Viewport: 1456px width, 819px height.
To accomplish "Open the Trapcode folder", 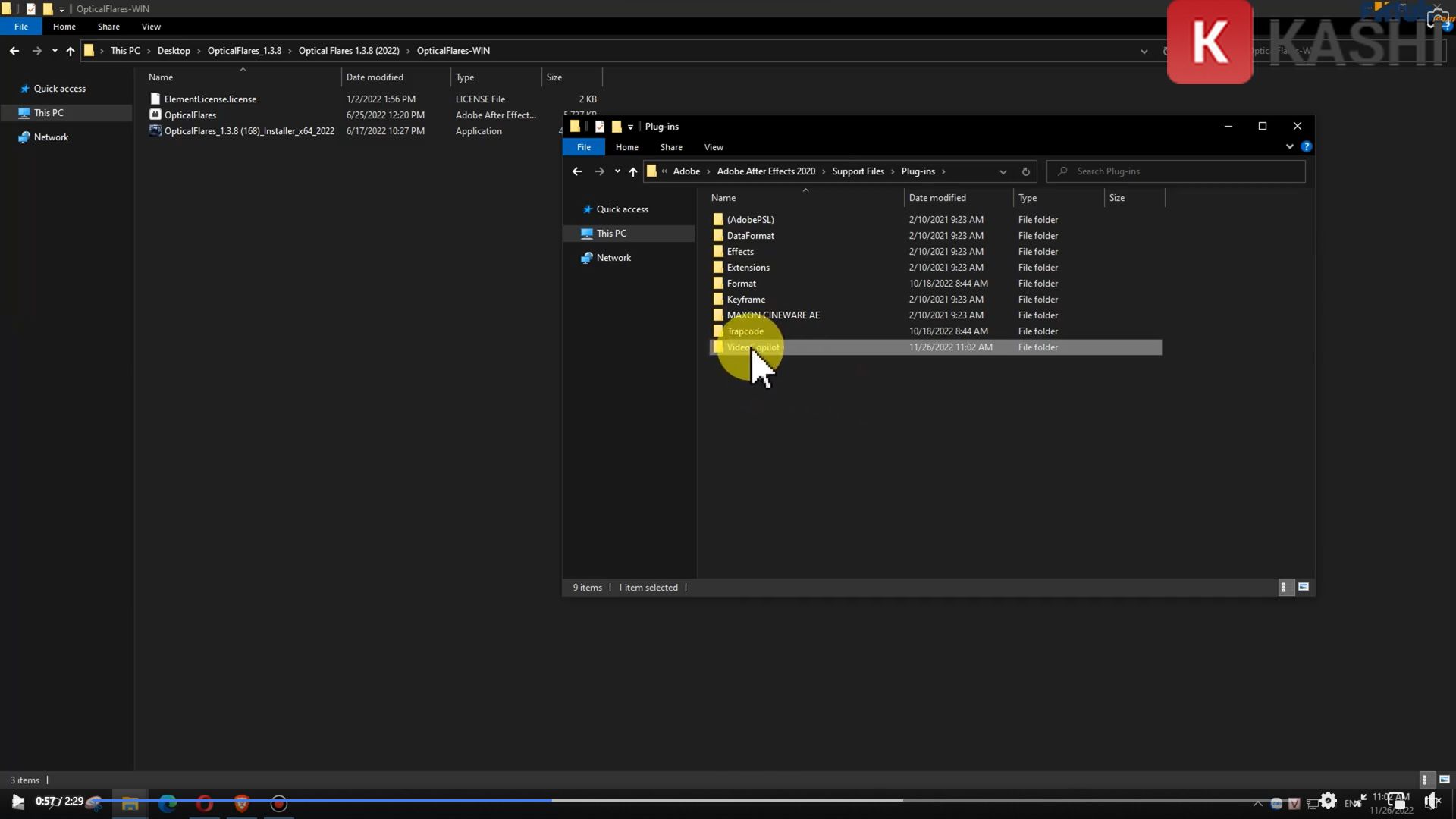I will (x=745, y=331).
